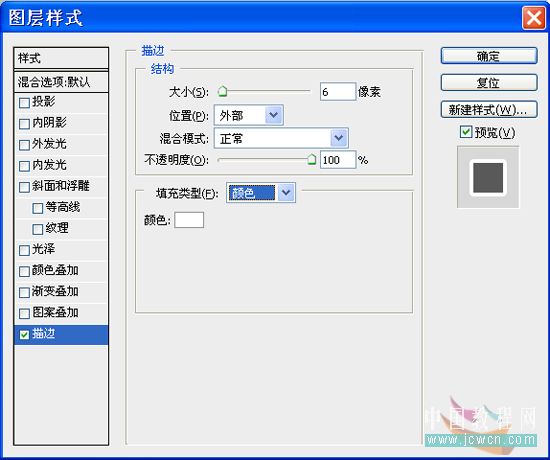Click the 确定 OK button
550x460 pixels.
pyautogui.click(x=489, y=56)
